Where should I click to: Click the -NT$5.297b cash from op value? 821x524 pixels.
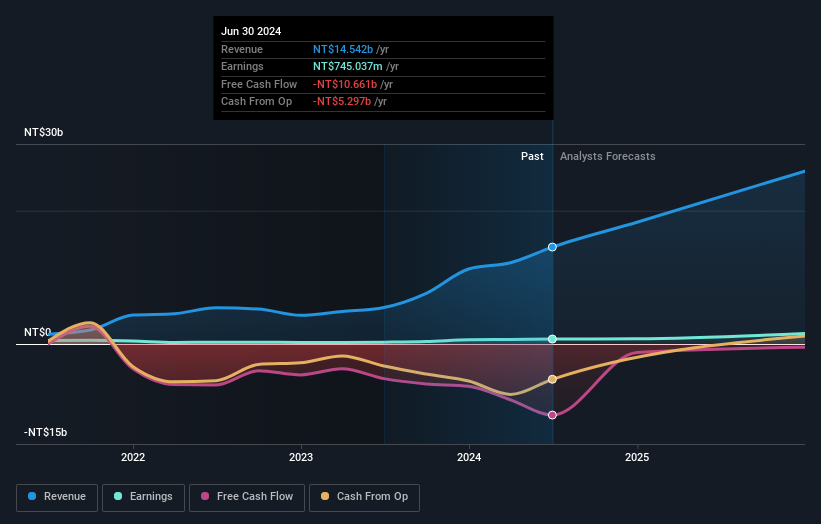pos(342,102)
